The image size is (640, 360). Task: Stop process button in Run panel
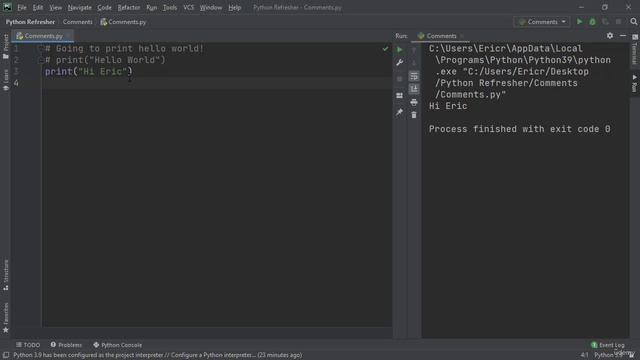click(x=400, y=79)
